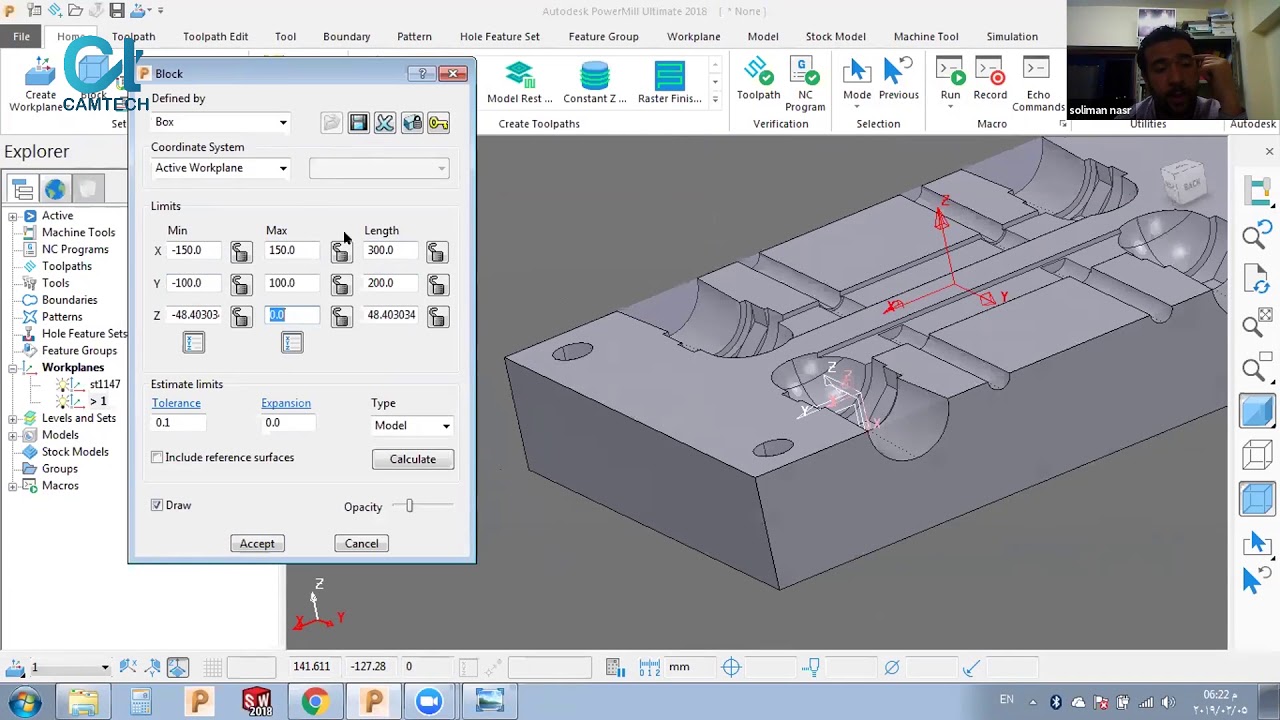Enable Include reference surfaces checkbox

157,458
